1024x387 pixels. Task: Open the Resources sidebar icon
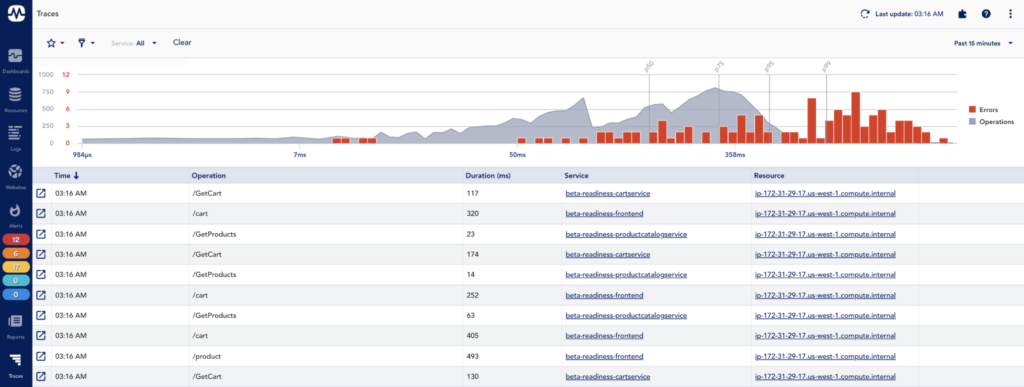[15, 95]
